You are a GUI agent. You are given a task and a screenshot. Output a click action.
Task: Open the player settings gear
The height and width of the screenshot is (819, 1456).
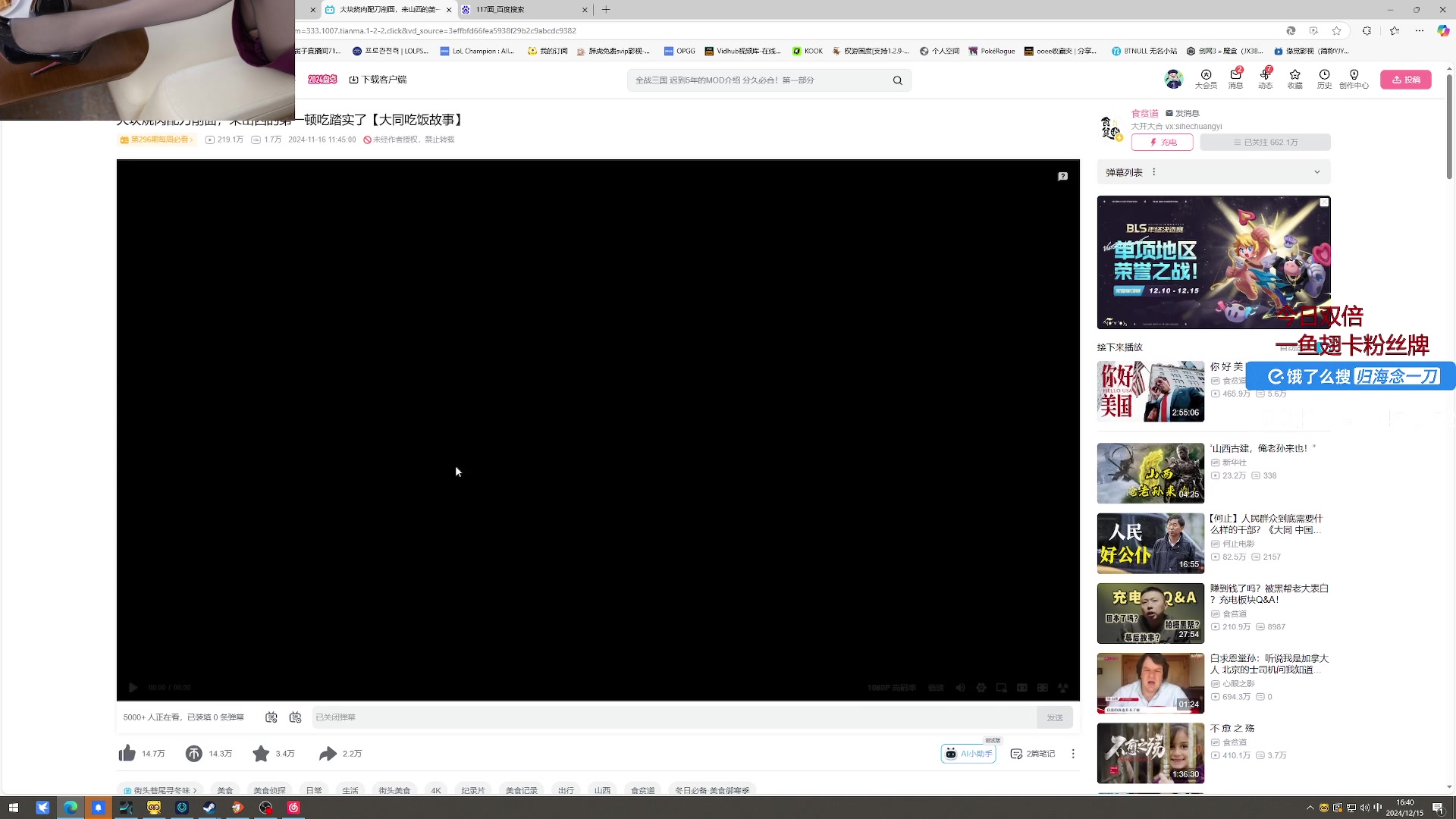(981, 688)
